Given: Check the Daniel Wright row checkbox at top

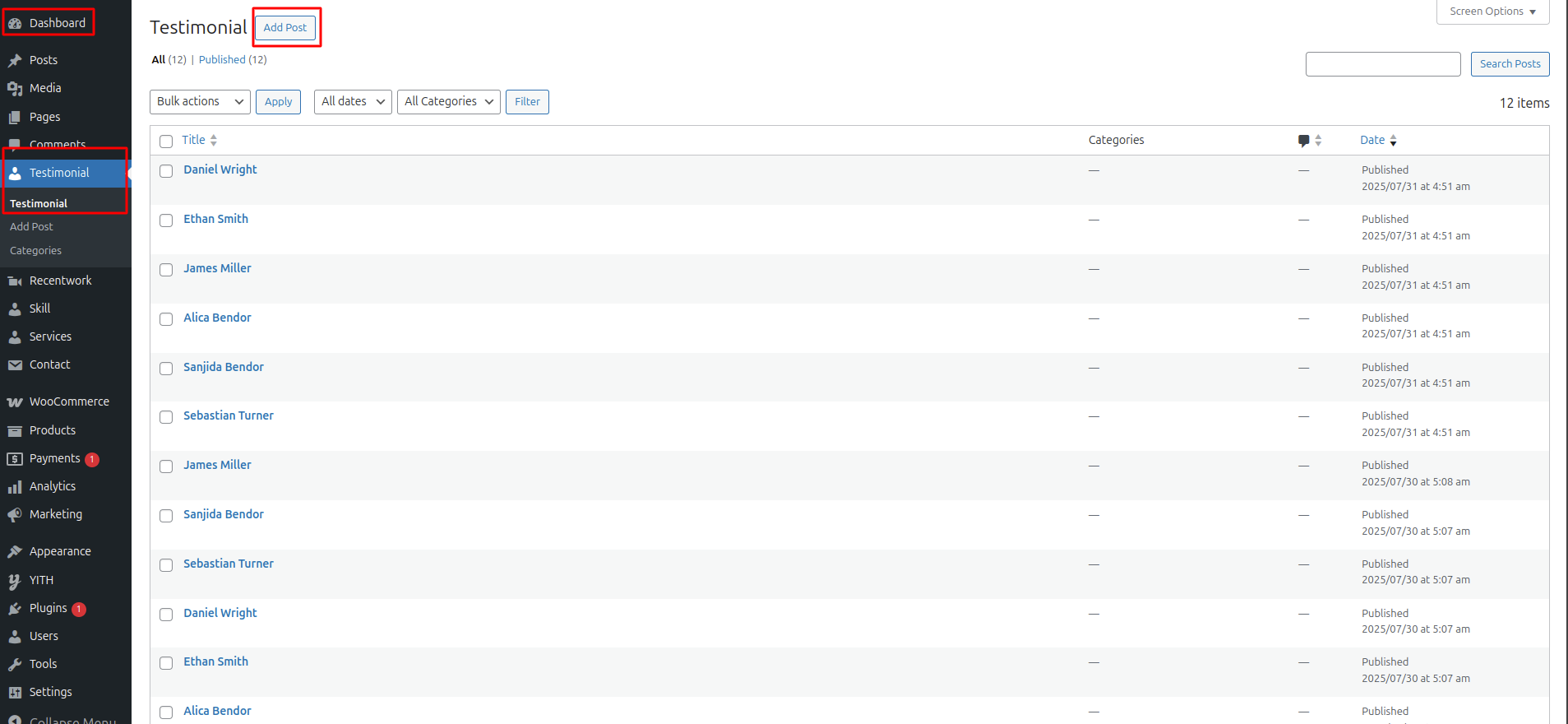Looking at the screenshot, I should [166, 171].
